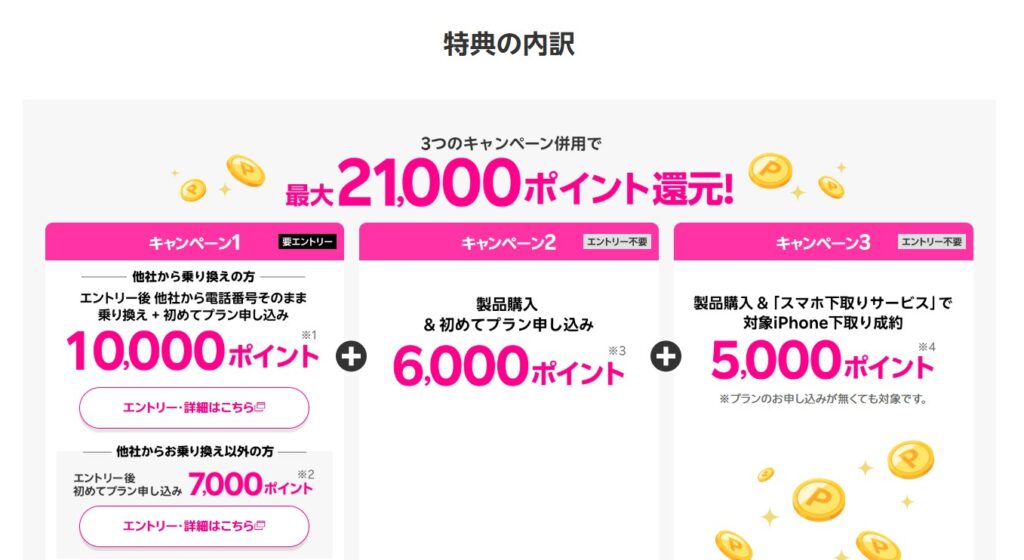Image resolution: width=1024 pixels, height=560 pixels.
Task: Select the キャンペーン2 header
Action: click(x=508, y=242)
